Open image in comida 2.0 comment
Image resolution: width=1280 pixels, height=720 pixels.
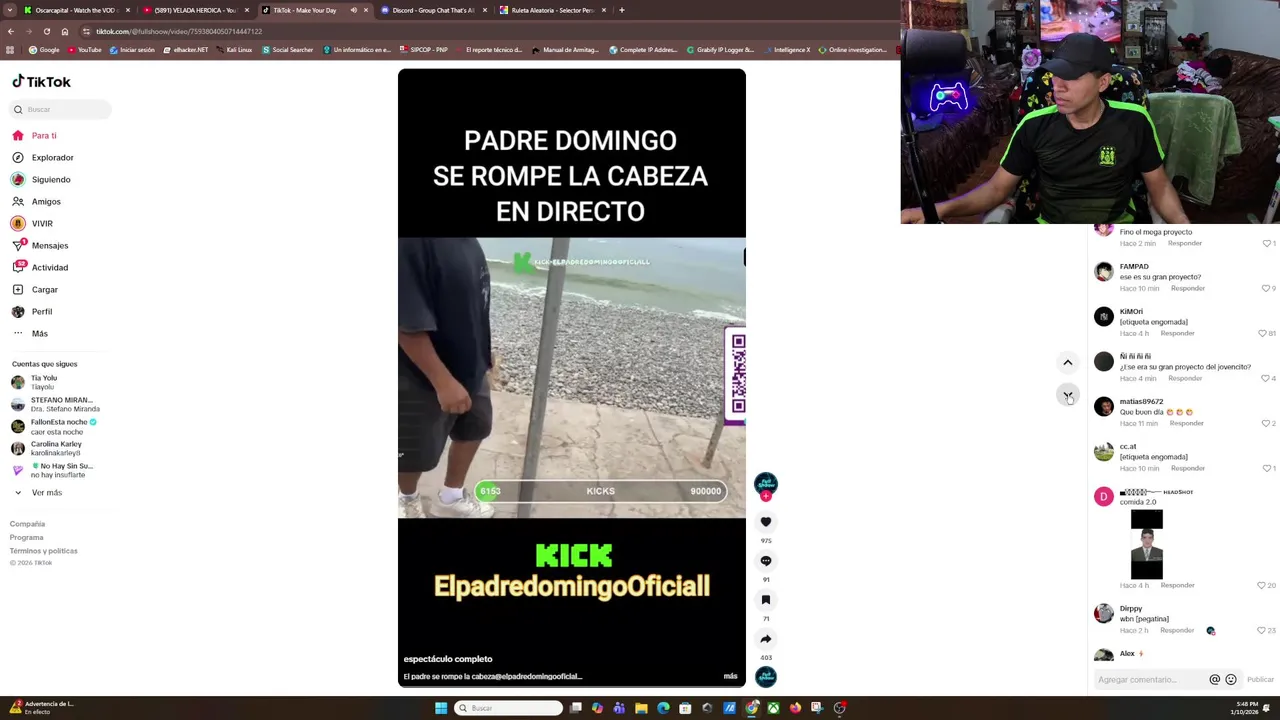[1147, 544]
